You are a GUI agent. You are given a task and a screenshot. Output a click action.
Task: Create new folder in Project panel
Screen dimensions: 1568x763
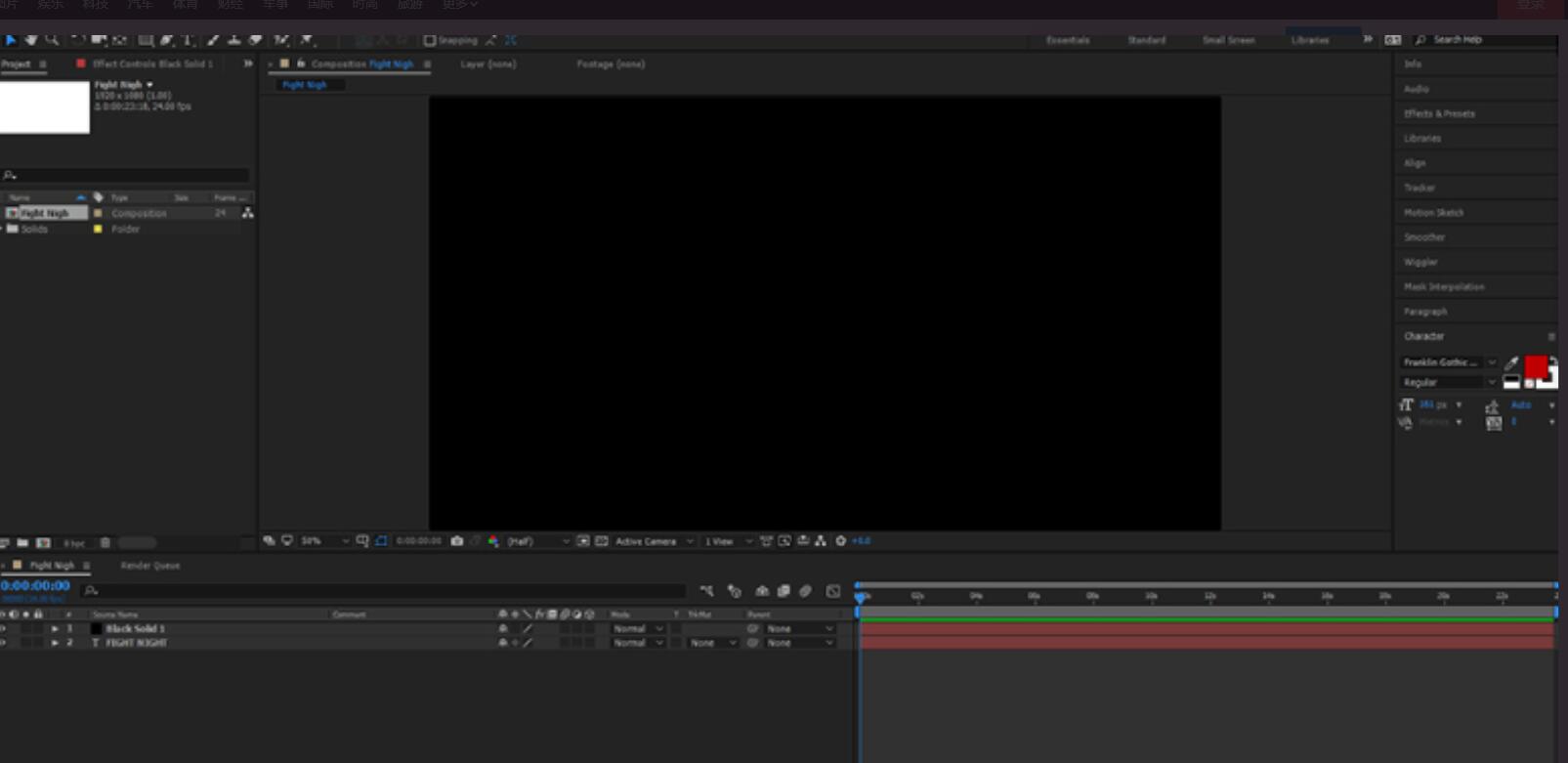pos(22,543)
